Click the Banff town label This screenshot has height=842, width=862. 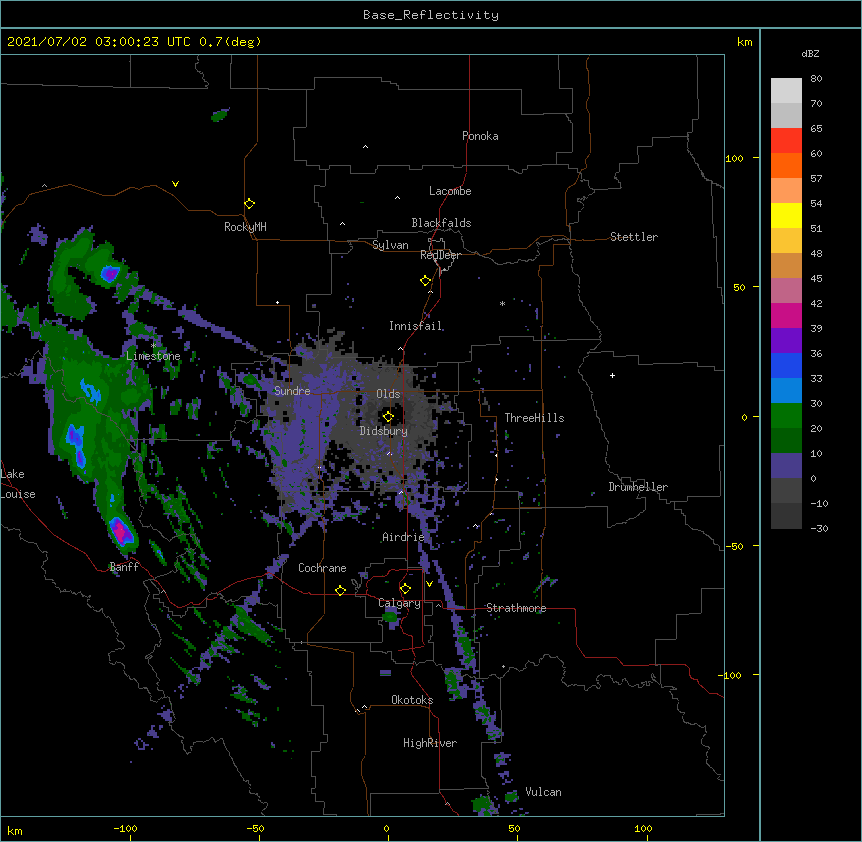(124, 567)
